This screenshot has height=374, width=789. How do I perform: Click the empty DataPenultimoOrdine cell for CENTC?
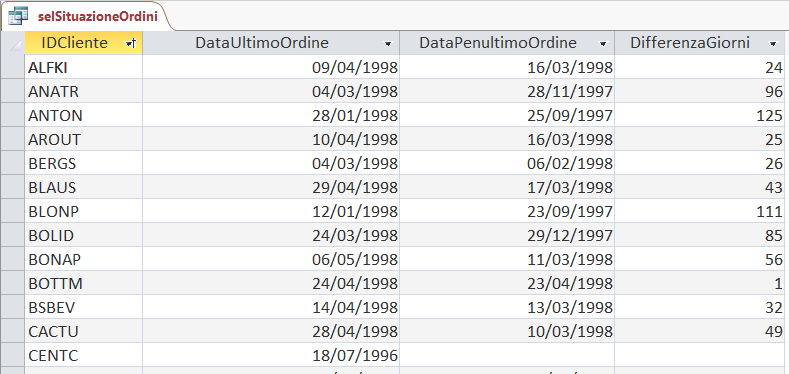coord(507,355)
